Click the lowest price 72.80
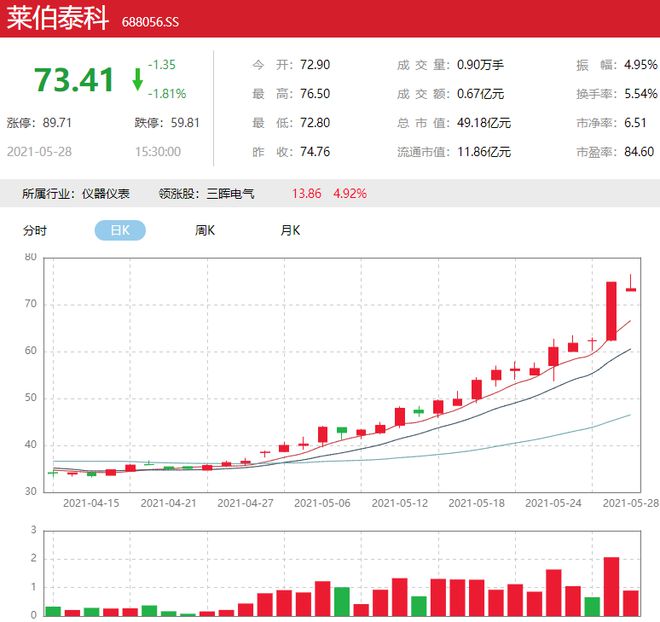 (x=315, y=123)
